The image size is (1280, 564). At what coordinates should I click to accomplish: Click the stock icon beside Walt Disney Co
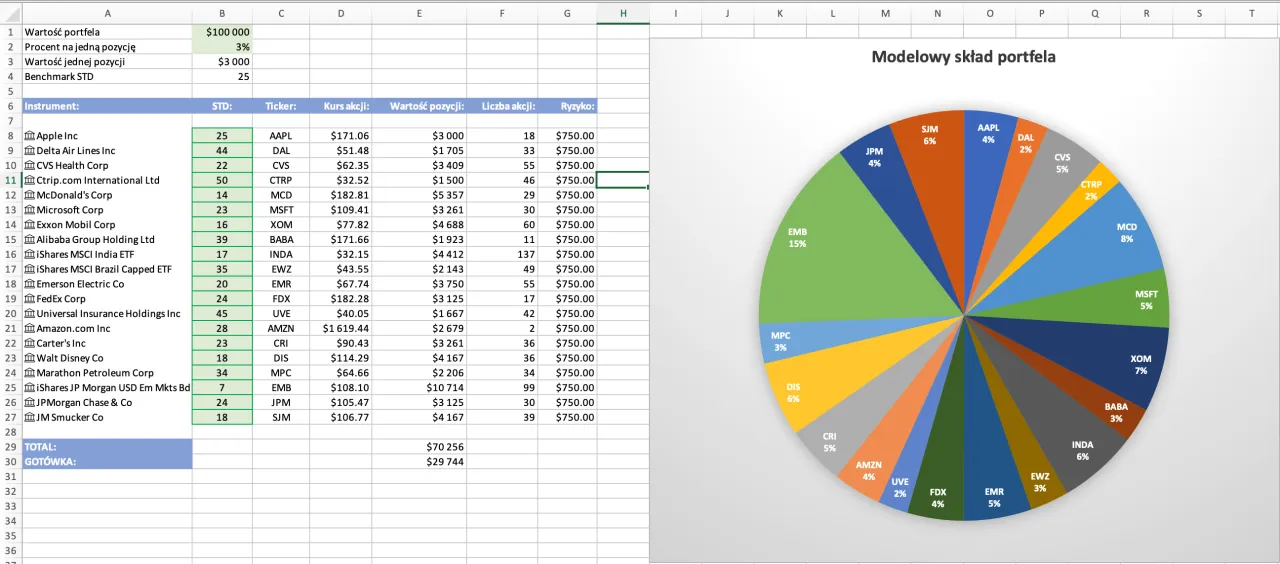[x=29, y=358]
